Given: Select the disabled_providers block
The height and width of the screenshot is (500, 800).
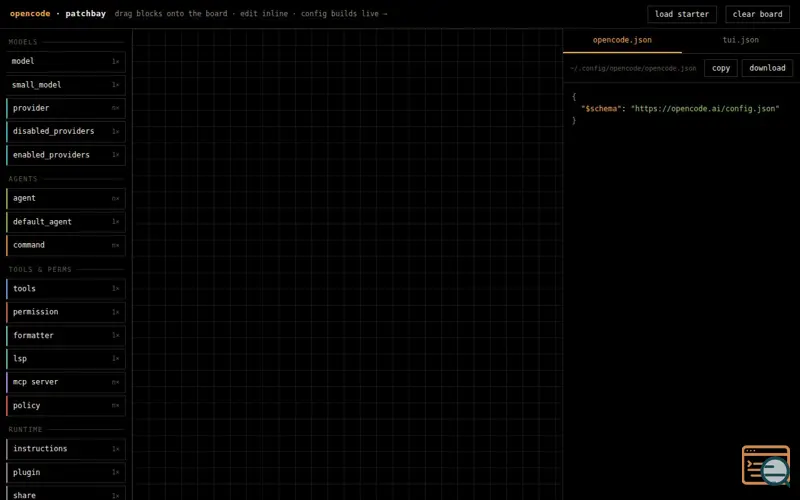Looking at the screenshot, I should point(66,131).
